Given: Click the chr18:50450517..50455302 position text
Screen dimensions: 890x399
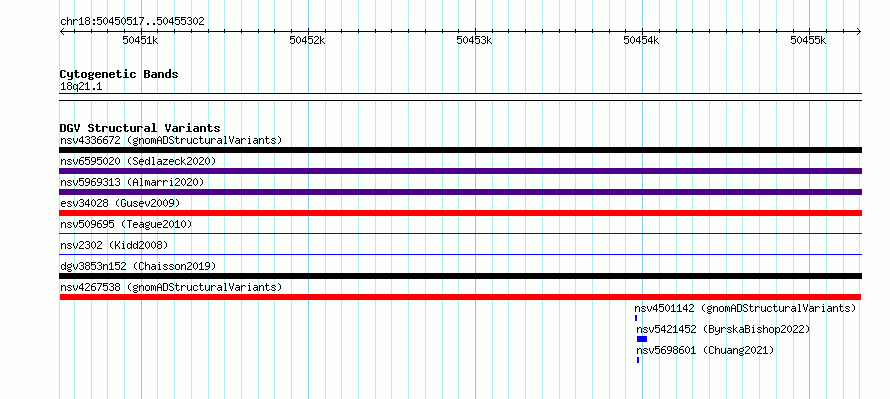Looking at the screenshot, I should pyautogui.click(x=132, y=22).
